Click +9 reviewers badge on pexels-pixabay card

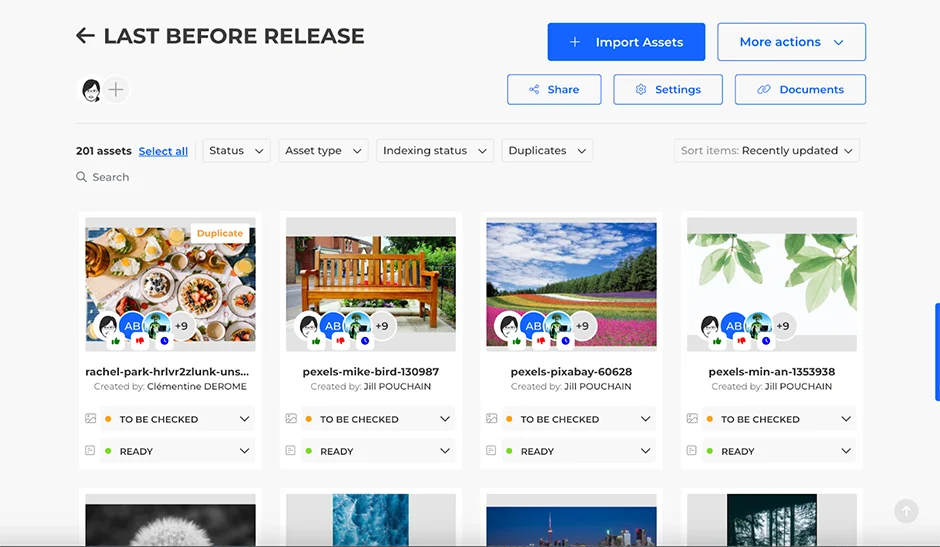tap(583, 326)
